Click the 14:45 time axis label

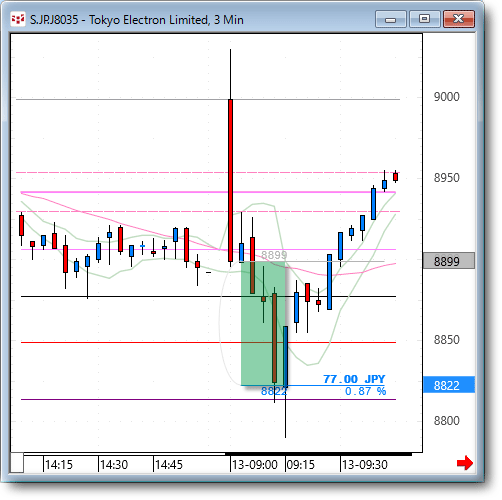click(169, 465)
